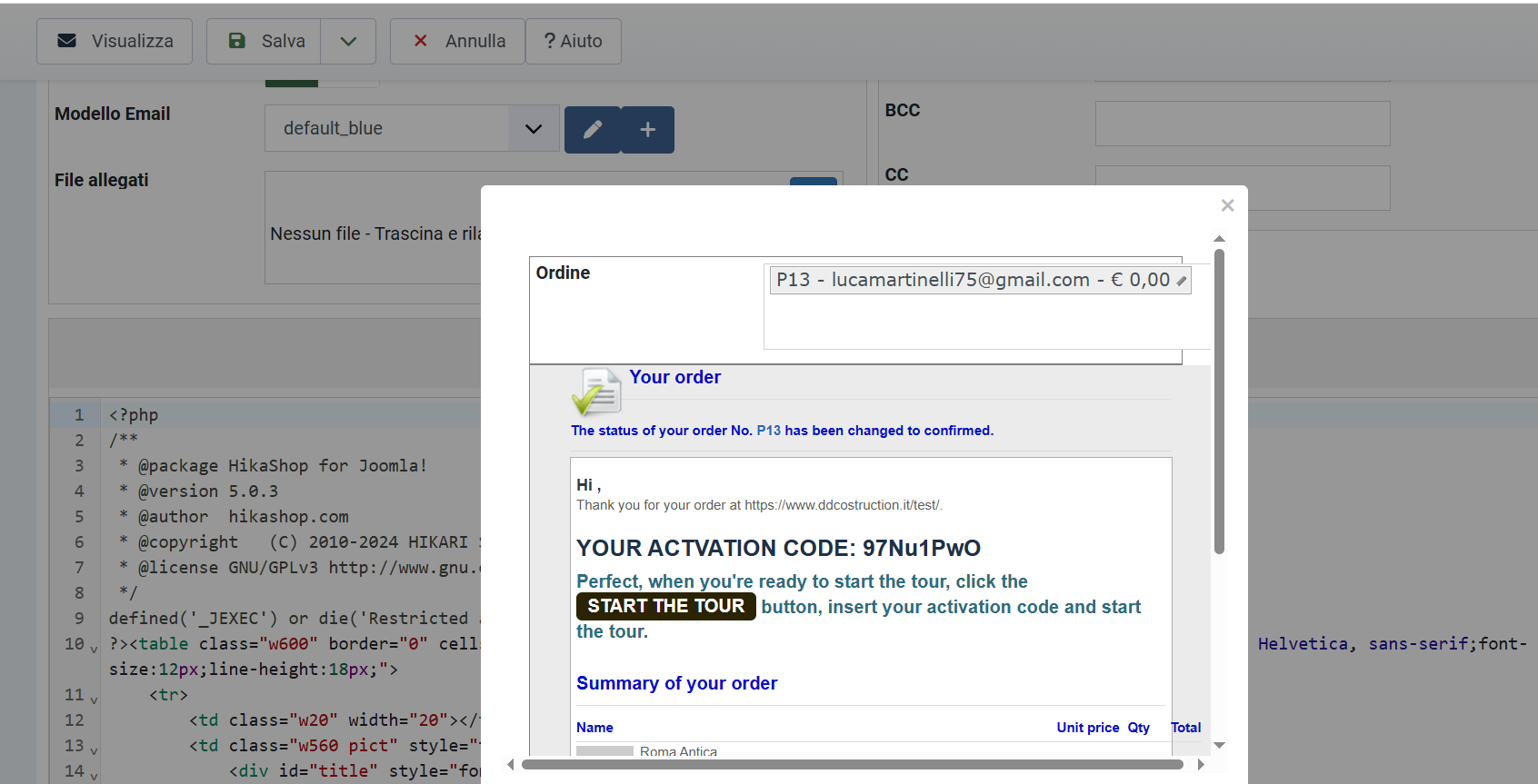Open the P13 order number link
This screenshot has width=1538, height=784.
[768, 431]
